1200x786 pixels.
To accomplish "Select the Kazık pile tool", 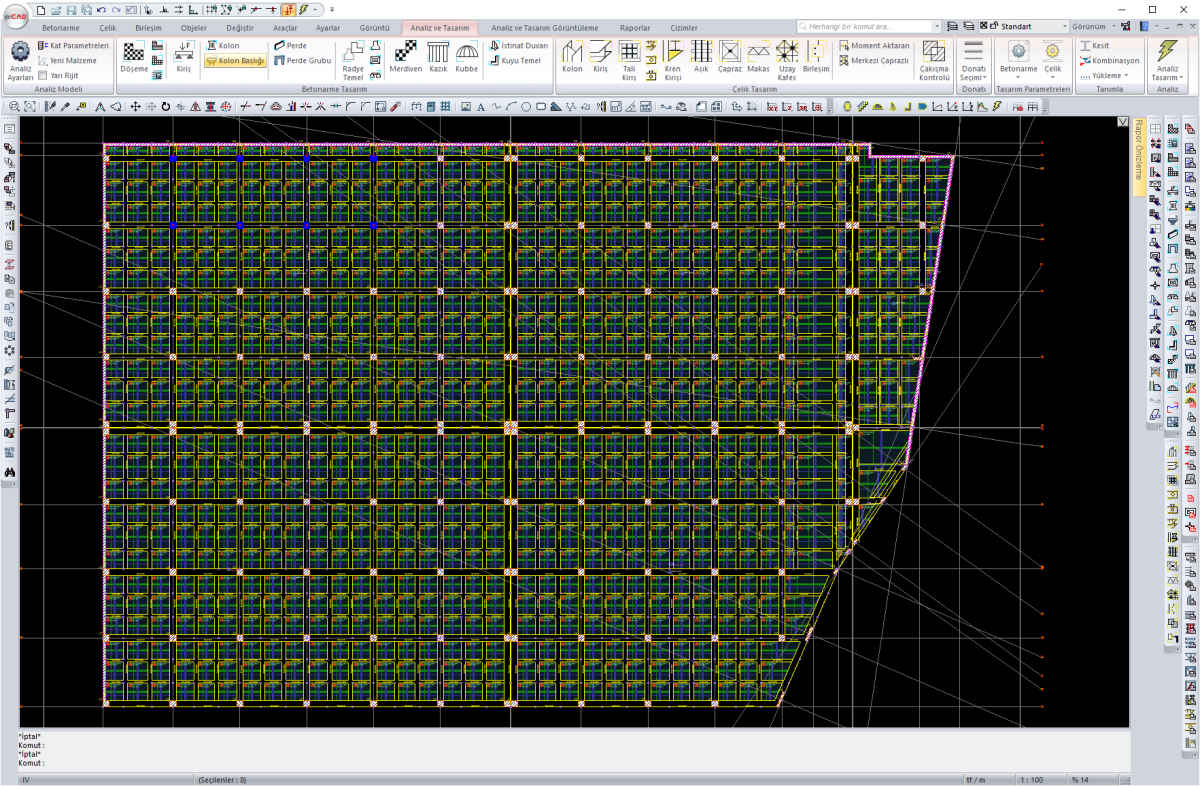I will point(438,58).
